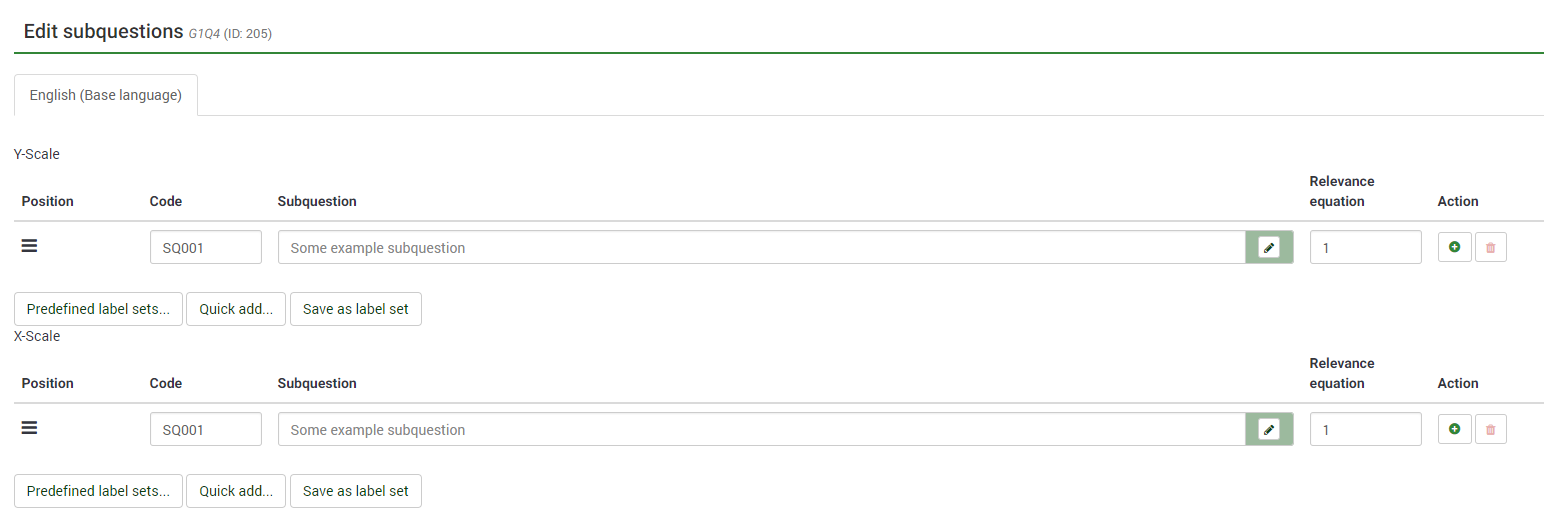The image size is (1544, 512).
Task: Open Predefined label sets for Y-Scale
Action: [x=98, y=309]
